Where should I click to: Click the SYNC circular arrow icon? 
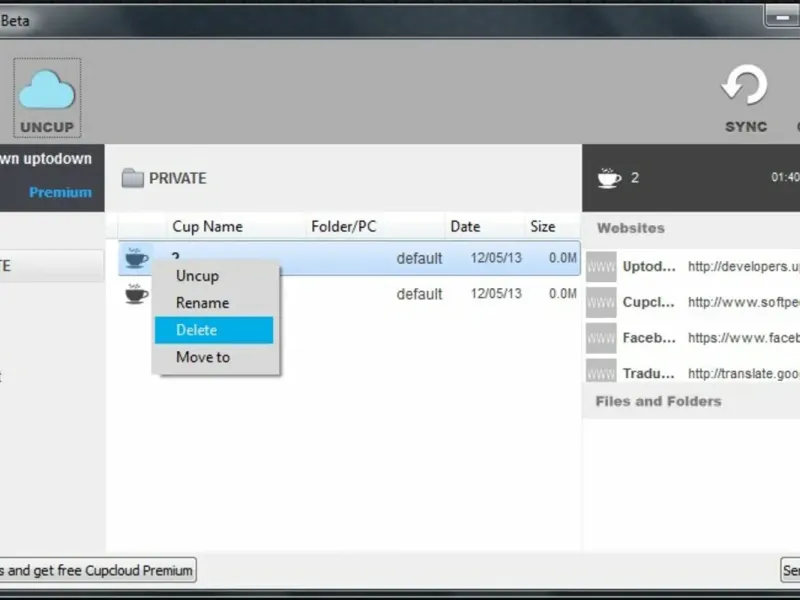pyautogui.click(x=745, y=85)
